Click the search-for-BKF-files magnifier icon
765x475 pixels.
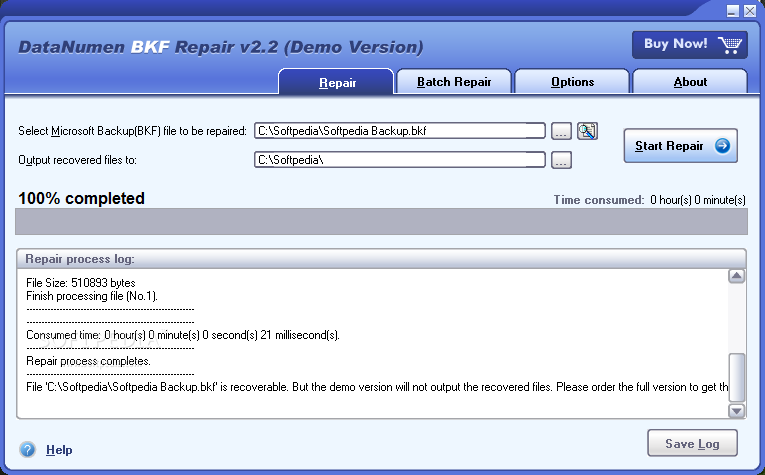[587, 131]
